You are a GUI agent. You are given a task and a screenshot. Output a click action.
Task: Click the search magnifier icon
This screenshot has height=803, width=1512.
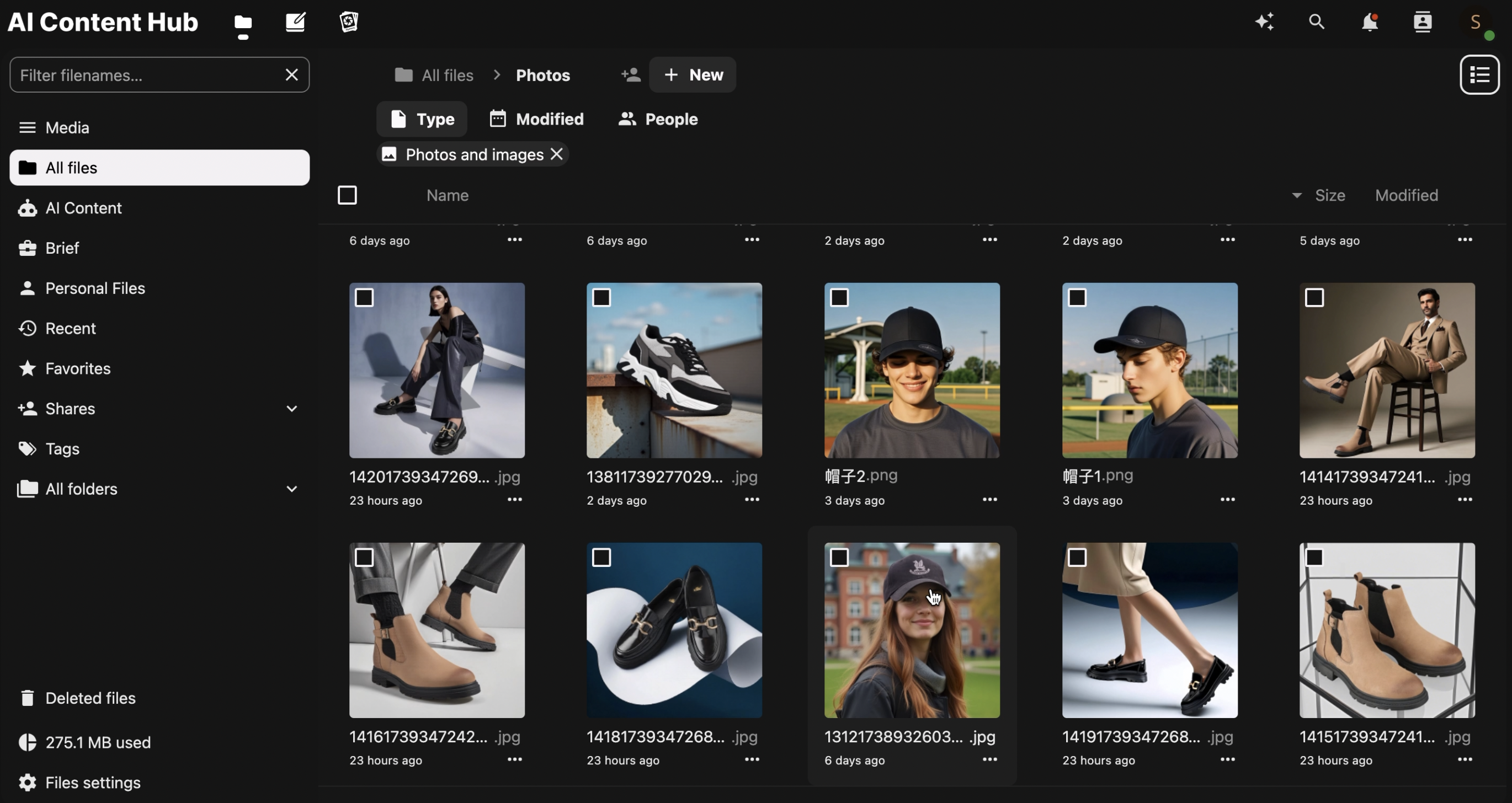click(x=1317, y=22)
